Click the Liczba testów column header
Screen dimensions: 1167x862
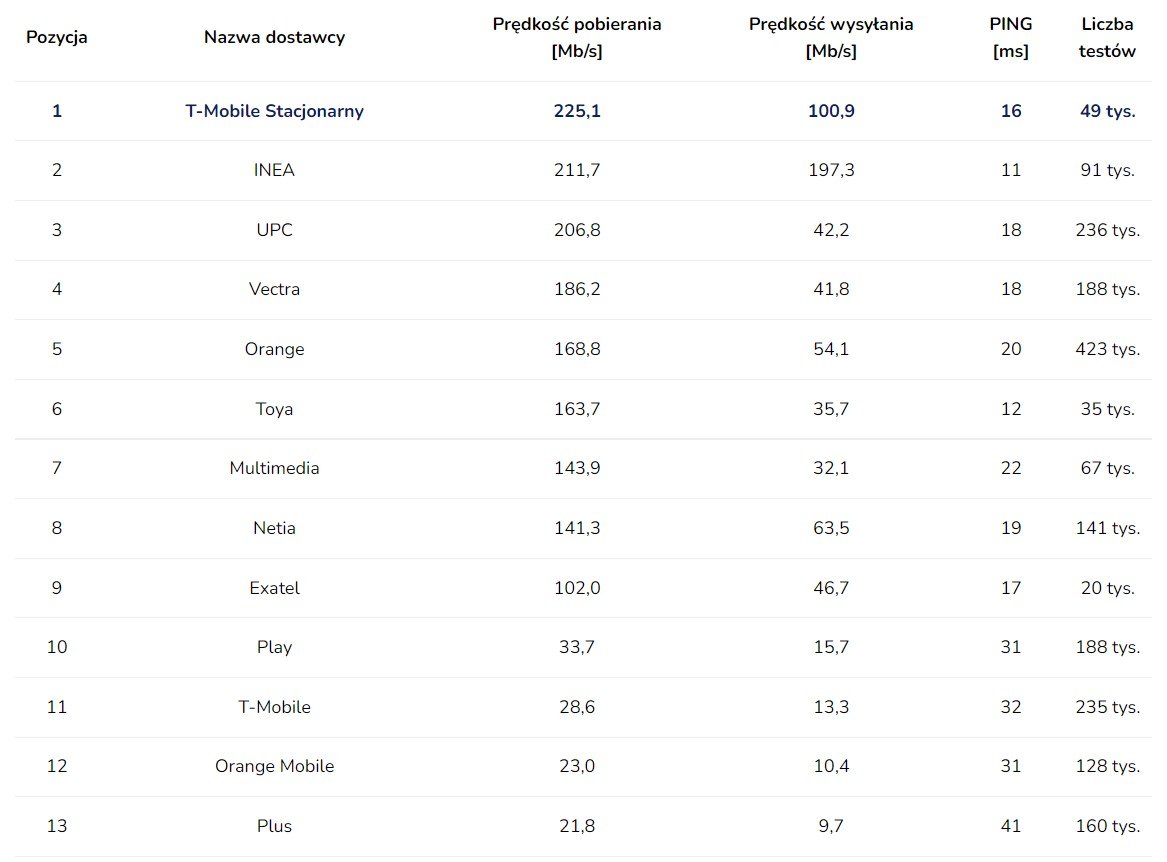coord(1107,37)
